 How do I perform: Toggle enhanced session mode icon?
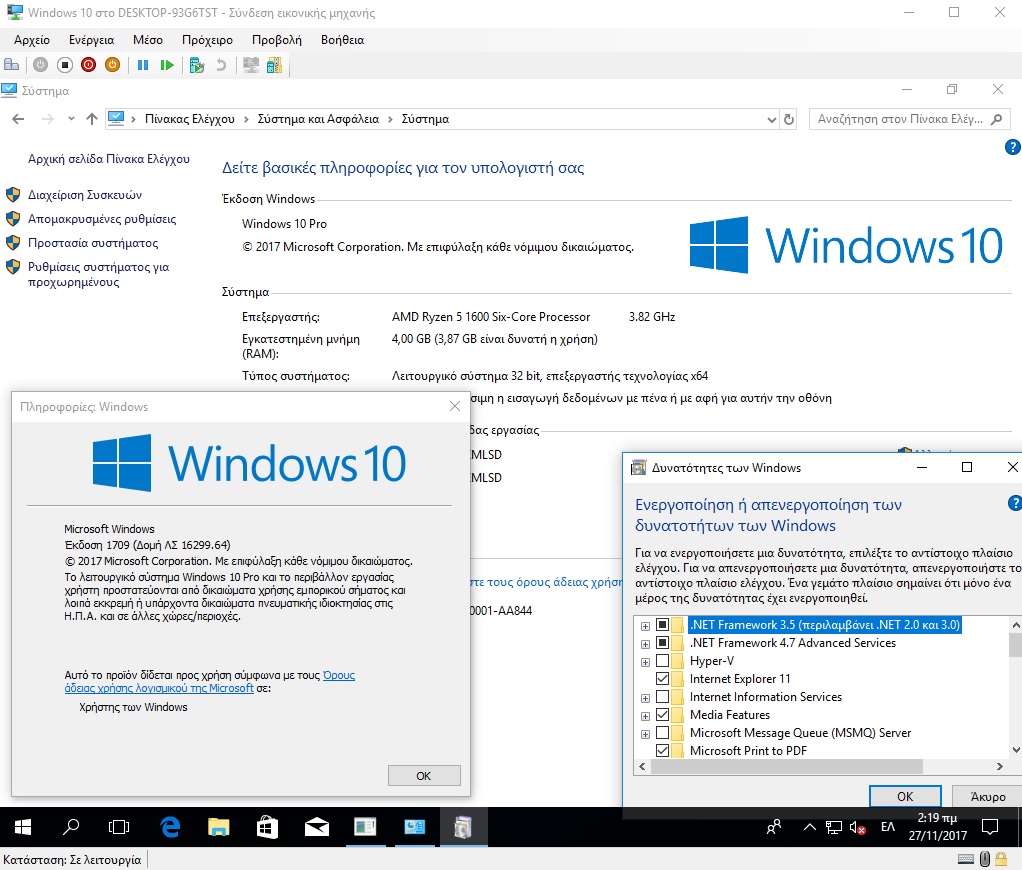coord(251,65)
